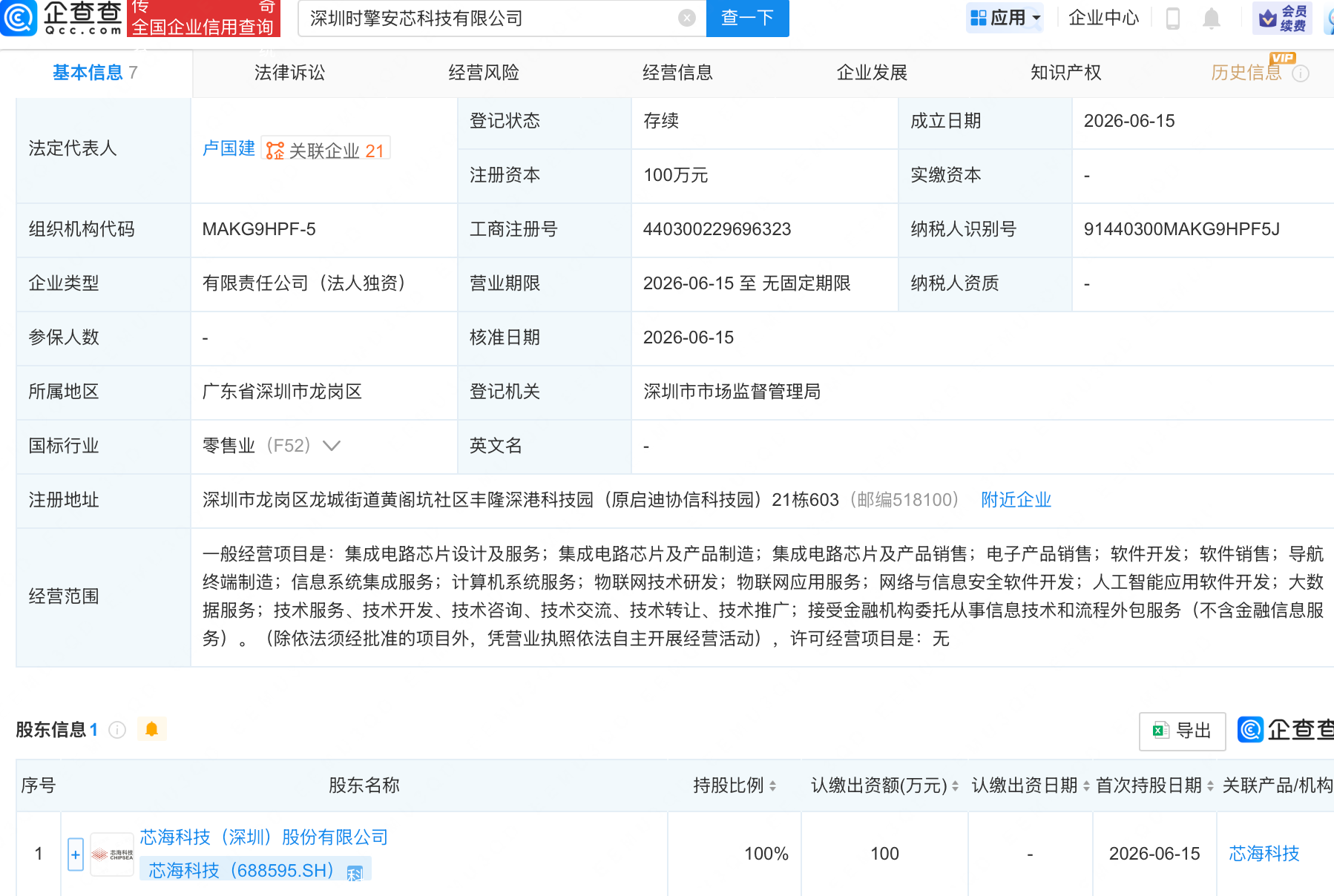Click the 导出 Excel export button

point(1182,731)
